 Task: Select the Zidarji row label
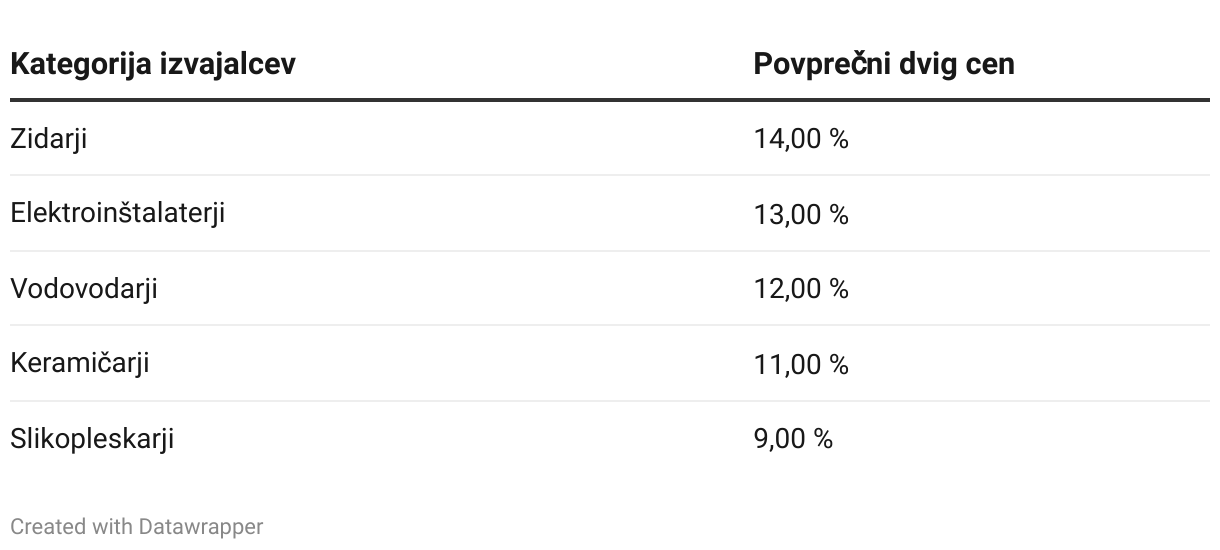coord(48,138)
